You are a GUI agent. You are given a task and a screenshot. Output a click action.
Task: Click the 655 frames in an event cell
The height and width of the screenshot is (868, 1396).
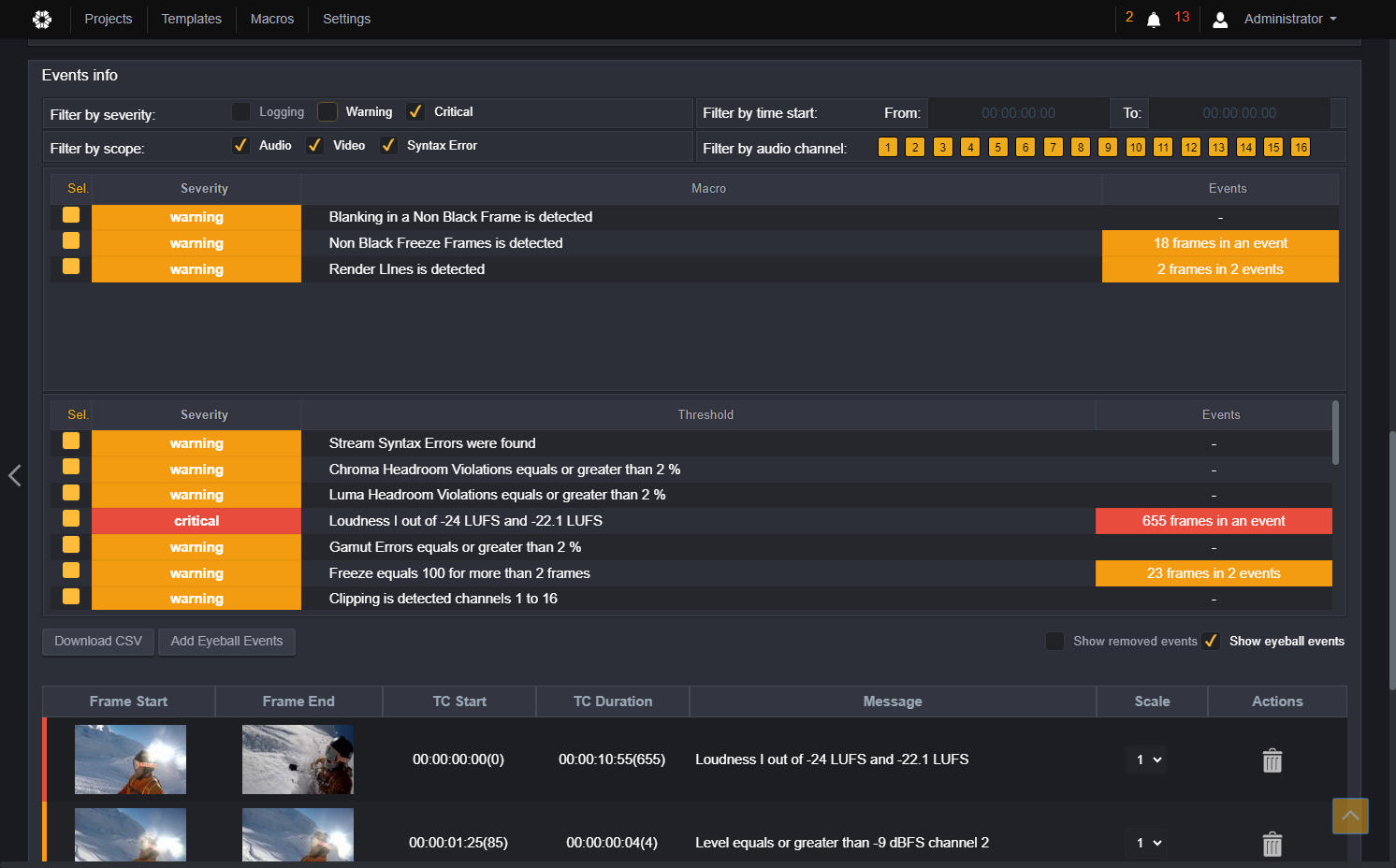[1214, 521]
